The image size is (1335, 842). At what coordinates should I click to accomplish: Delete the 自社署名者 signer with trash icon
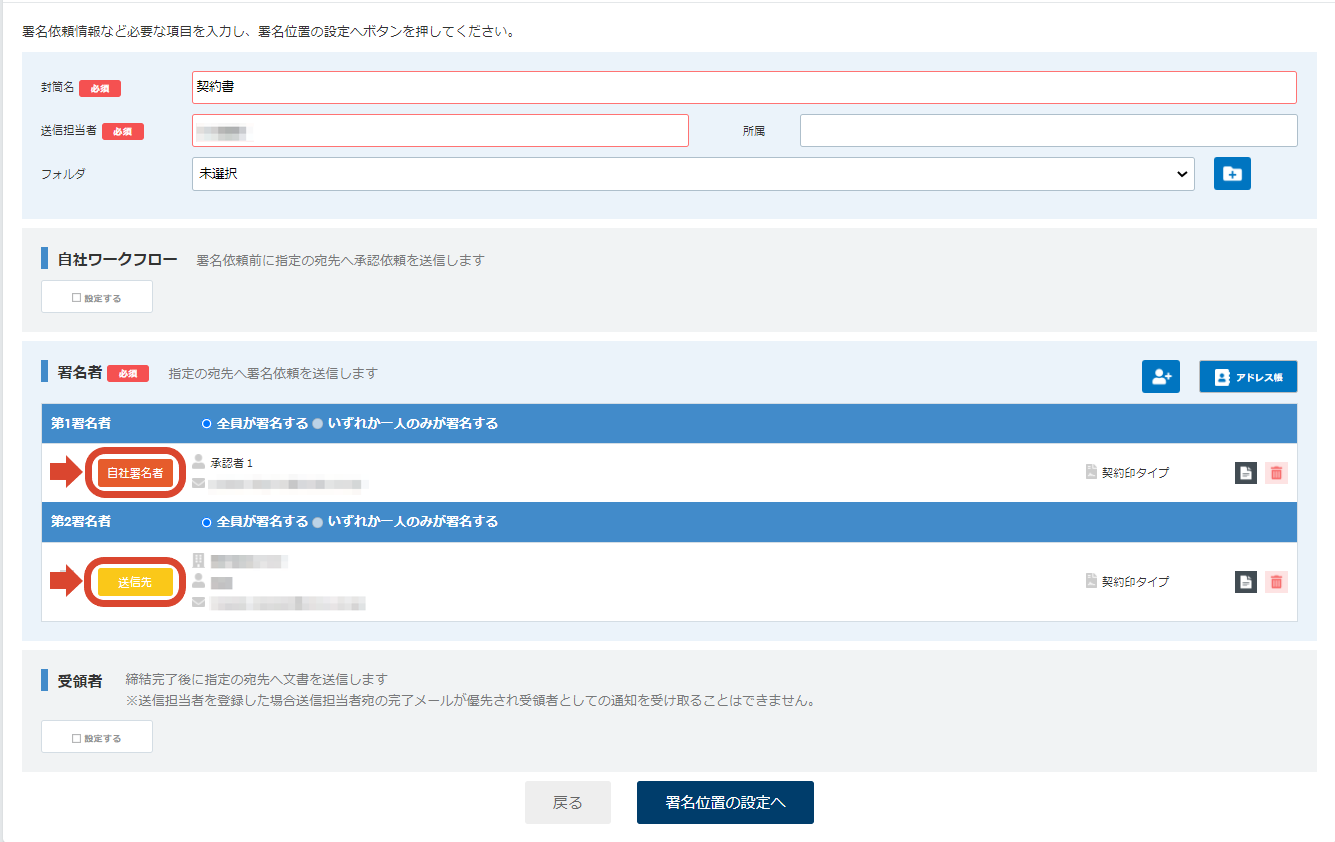pyautogui.click(x=1276, y=473)
